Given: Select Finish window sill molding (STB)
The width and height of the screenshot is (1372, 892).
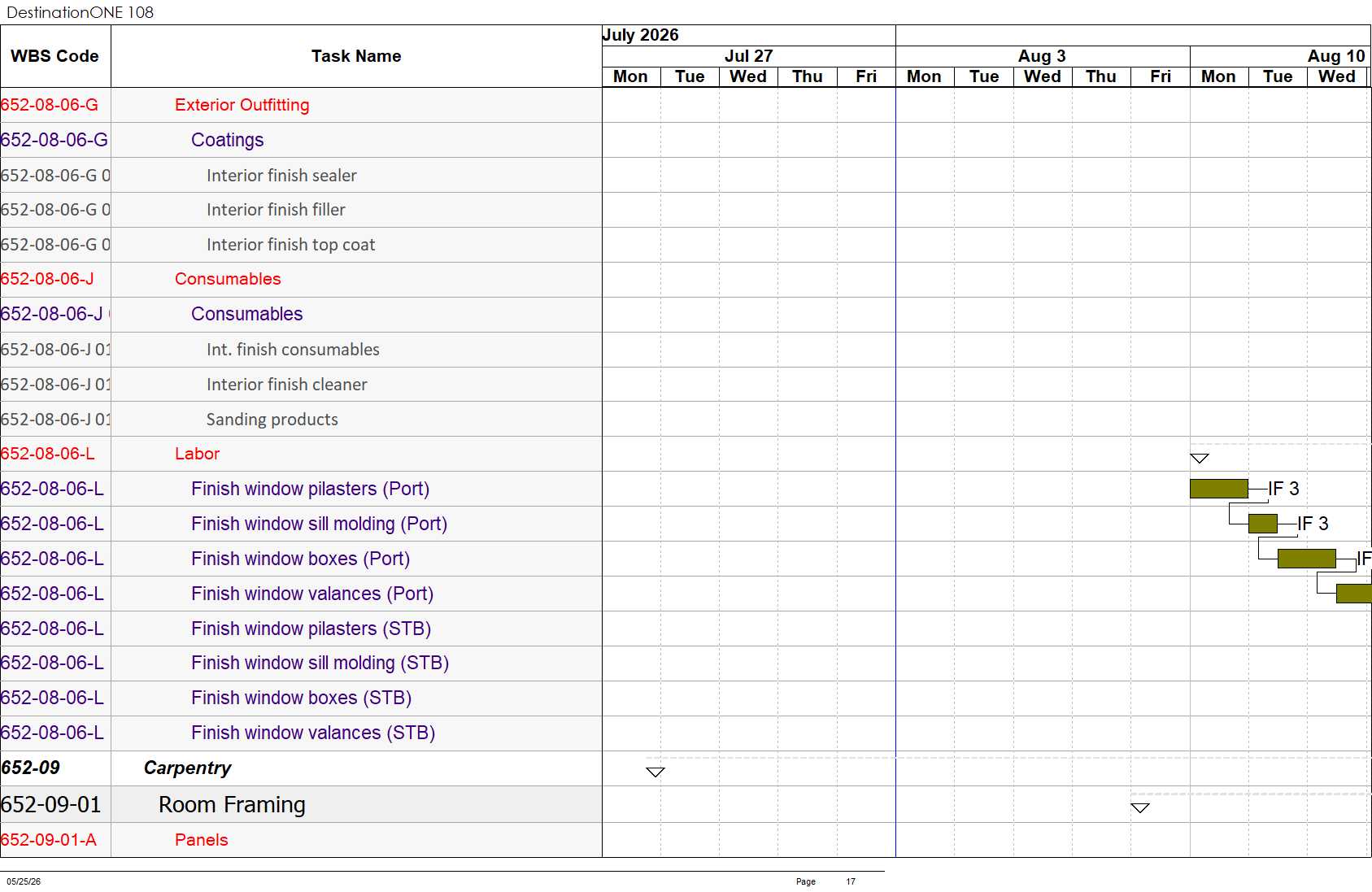Looking at the screenshot, I should tap(320, 663).
